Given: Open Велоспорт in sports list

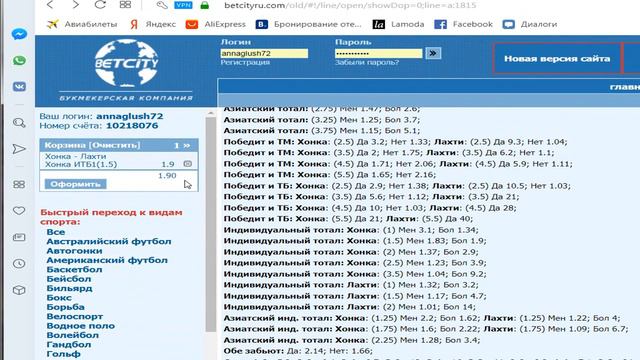Looking at the screenshot, I should tap(75, 316).
